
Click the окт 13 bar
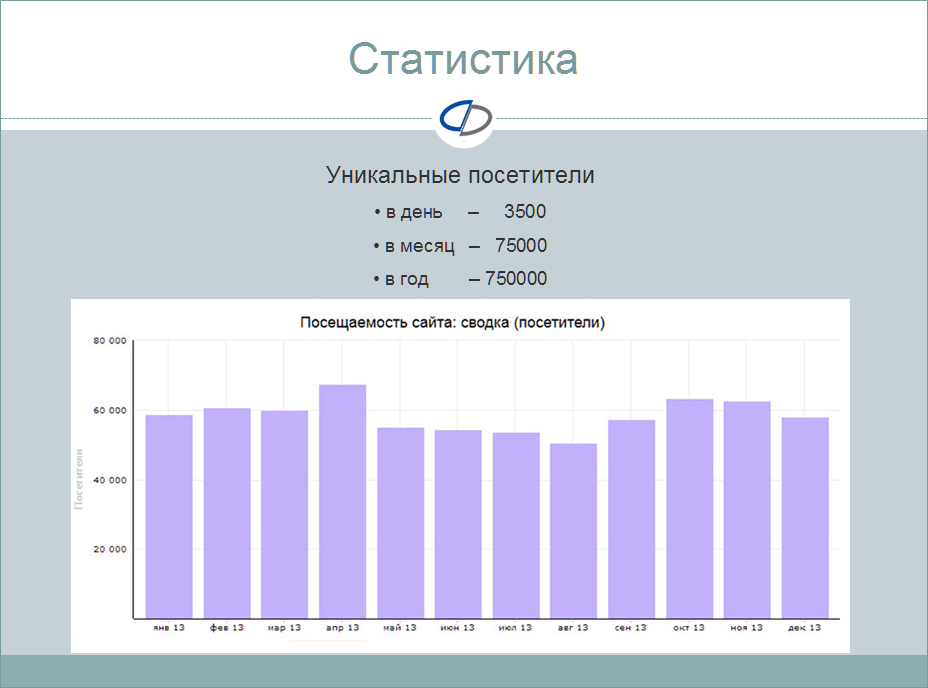689,508
